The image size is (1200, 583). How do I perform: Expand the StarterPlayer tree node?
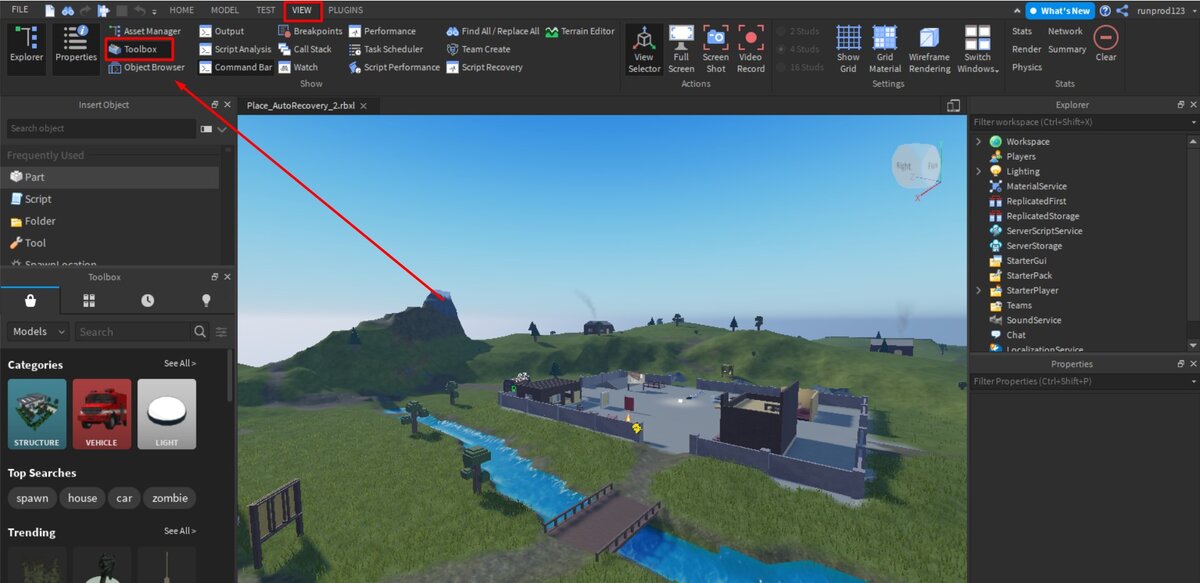coord(978,290)
